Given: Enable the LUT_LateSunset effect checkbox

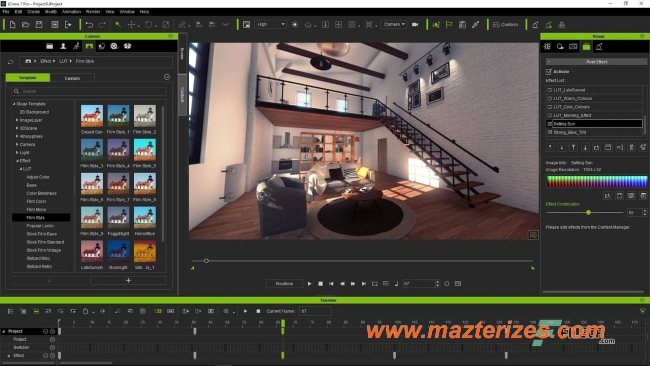Looking at the screenshot, I should (x=550, y=90).
